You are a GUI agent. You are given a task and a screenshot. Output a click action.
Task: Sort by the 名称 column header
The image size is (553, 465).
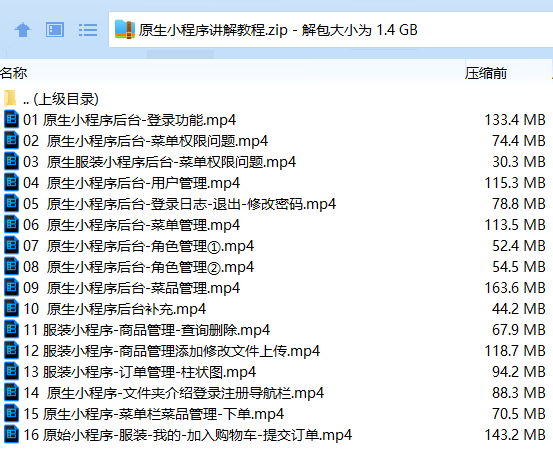13,73
